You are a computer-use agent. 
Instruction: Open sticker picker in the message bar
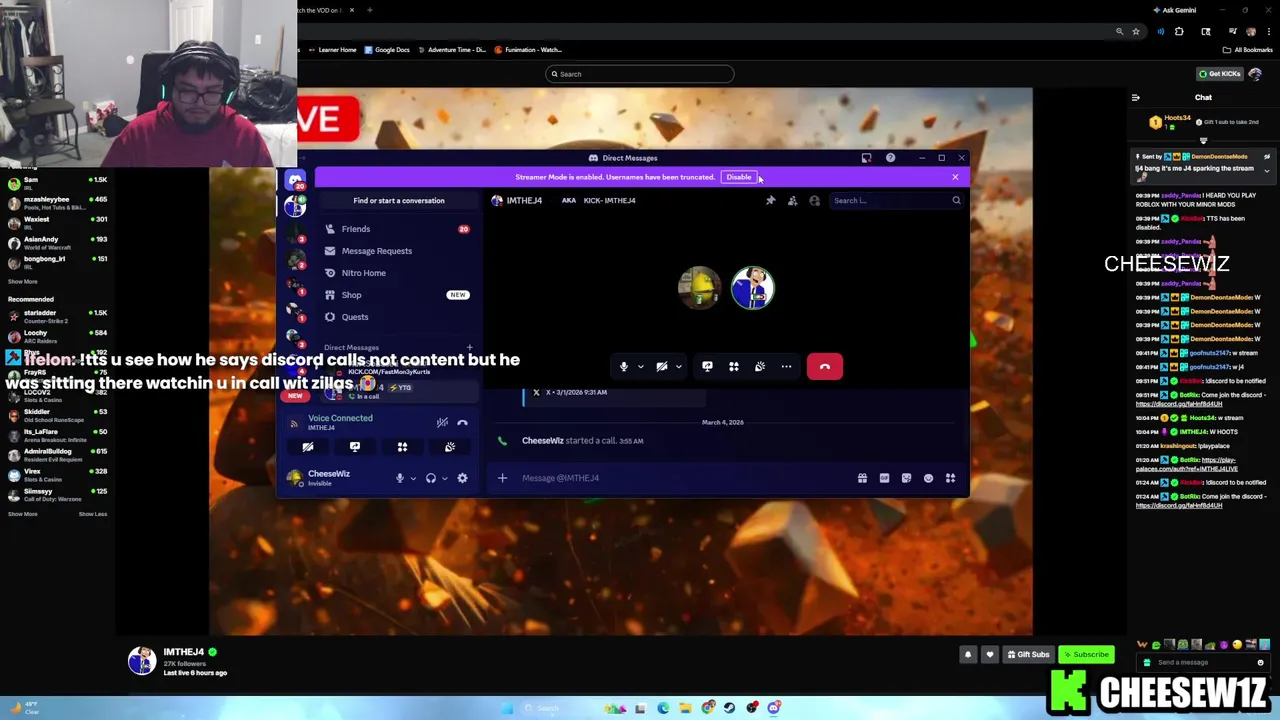pyautogui.click(x=906, y=478)
